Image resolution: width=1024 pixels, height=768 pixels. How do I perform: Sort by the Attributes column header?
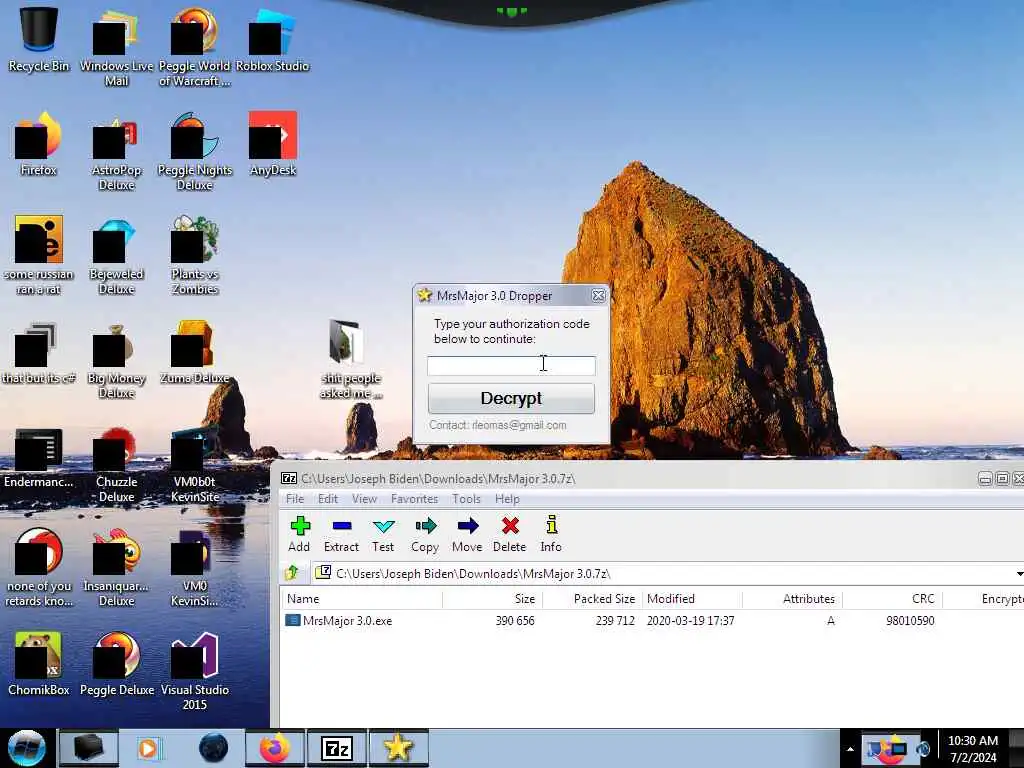[x=792, y=599]
